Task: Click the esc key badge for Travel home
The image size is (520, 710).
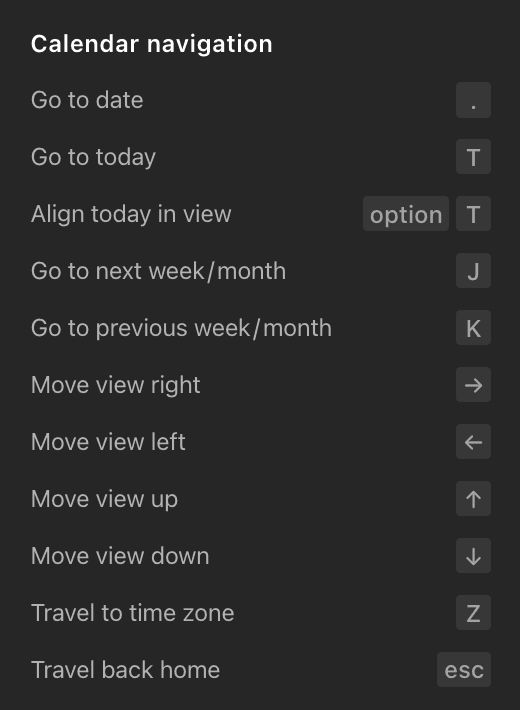Action: click(464, 670)
